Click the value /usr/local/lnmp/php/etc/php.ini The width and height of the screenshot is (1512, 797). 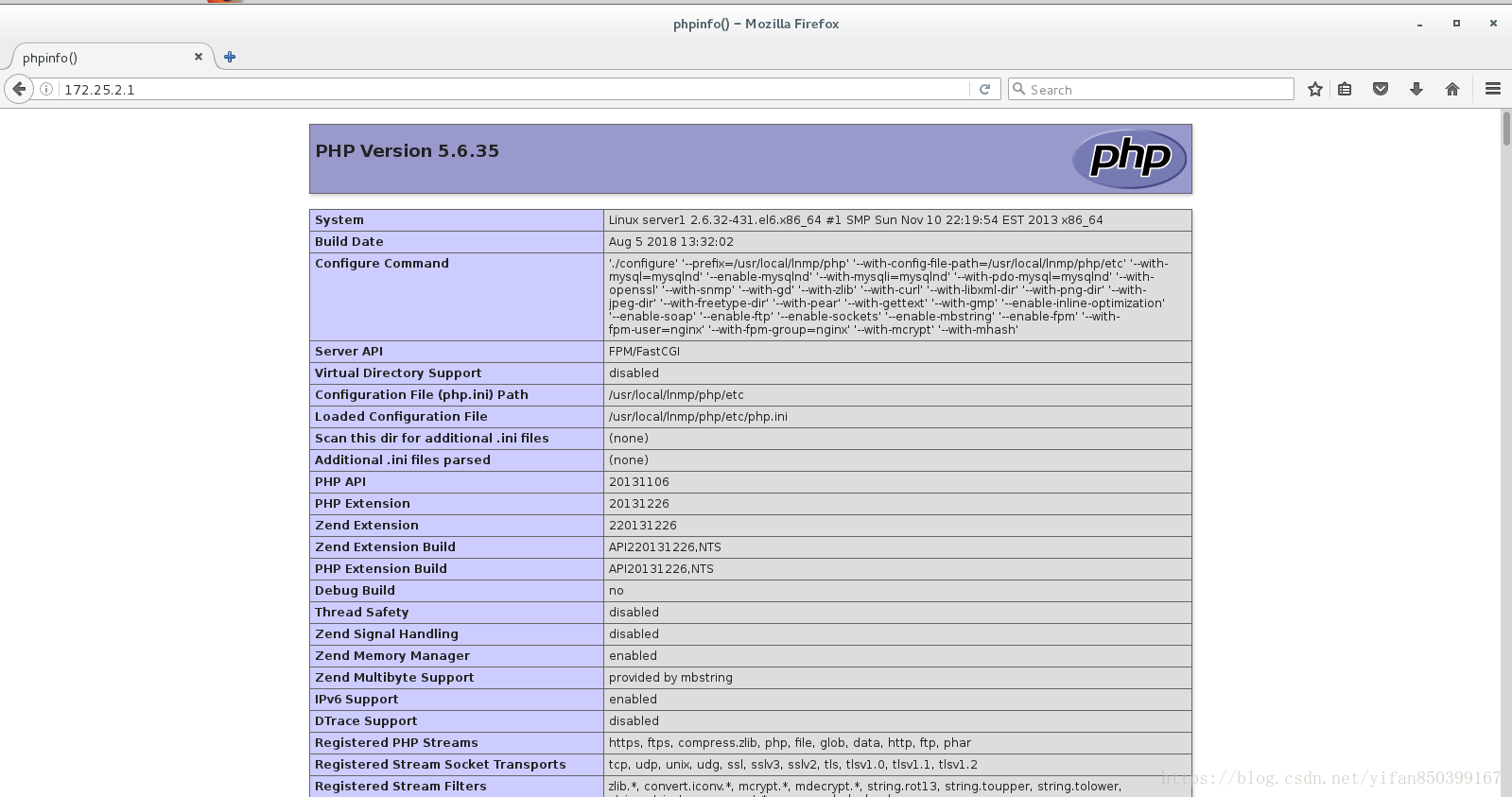(x=698, y=416)
